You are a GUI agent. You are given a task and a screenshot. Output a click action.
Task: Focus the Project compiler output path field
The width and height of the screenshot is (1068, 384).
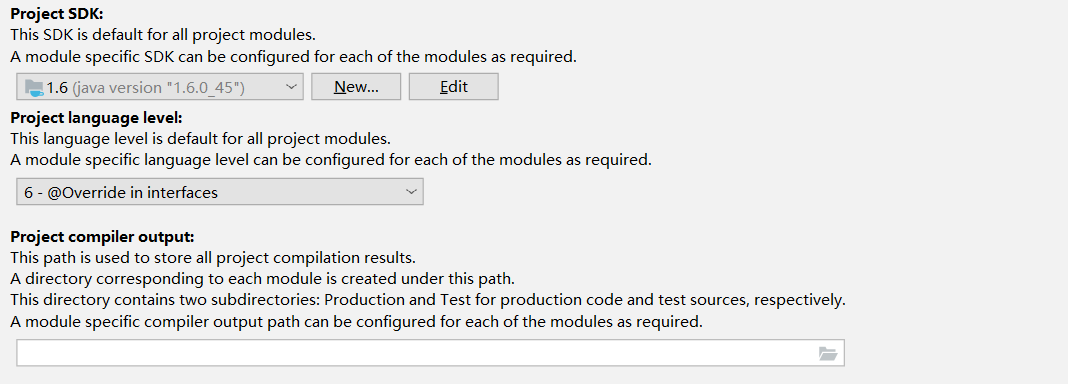point(430,353)
